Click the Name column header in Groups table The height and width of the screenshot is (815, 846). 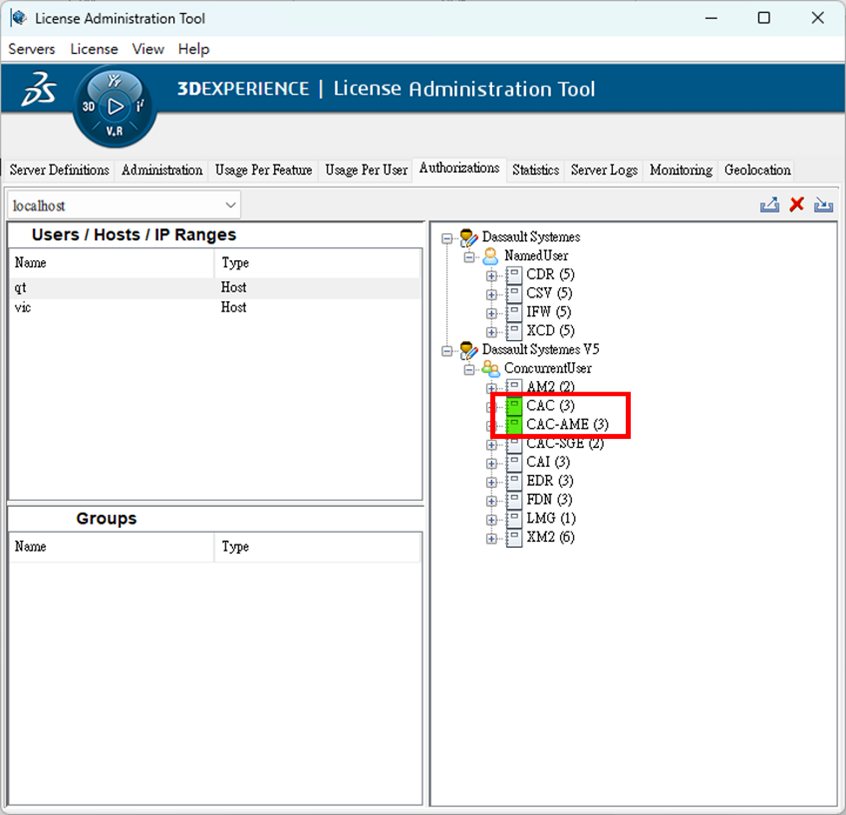pos(112,547)
